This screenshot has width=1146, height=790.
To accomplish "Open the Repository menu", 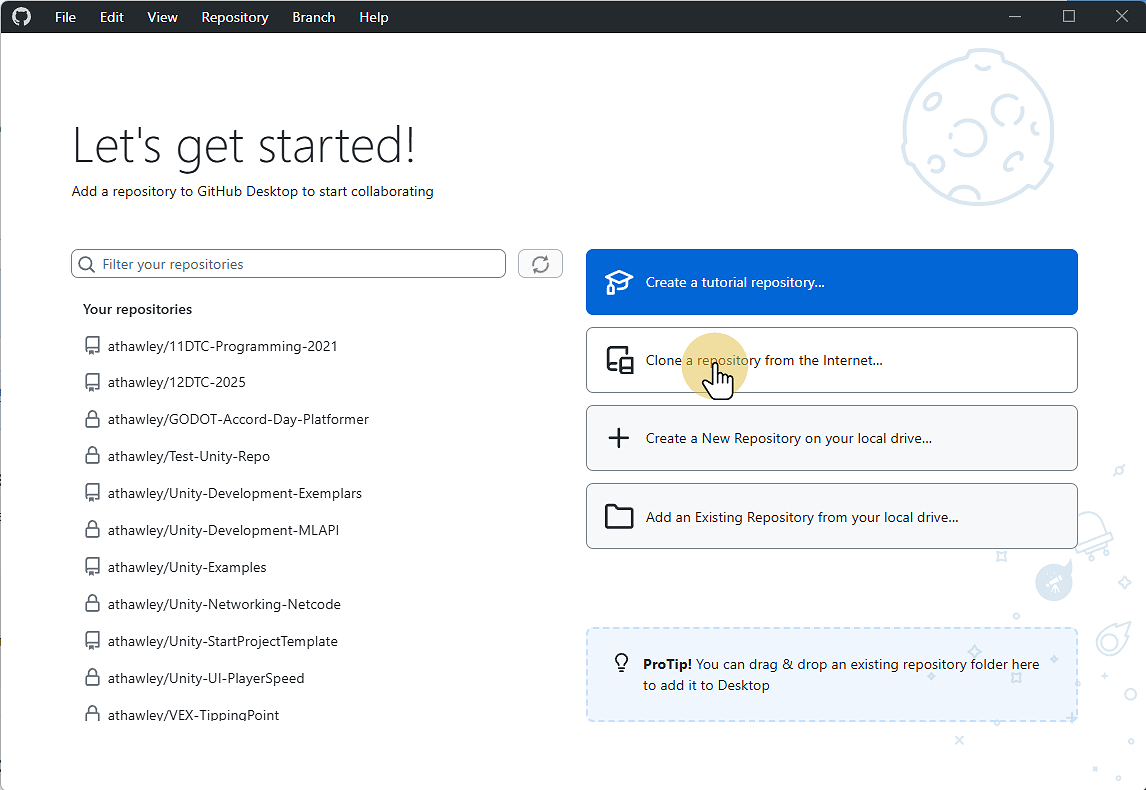I will (x=234, y=17).
